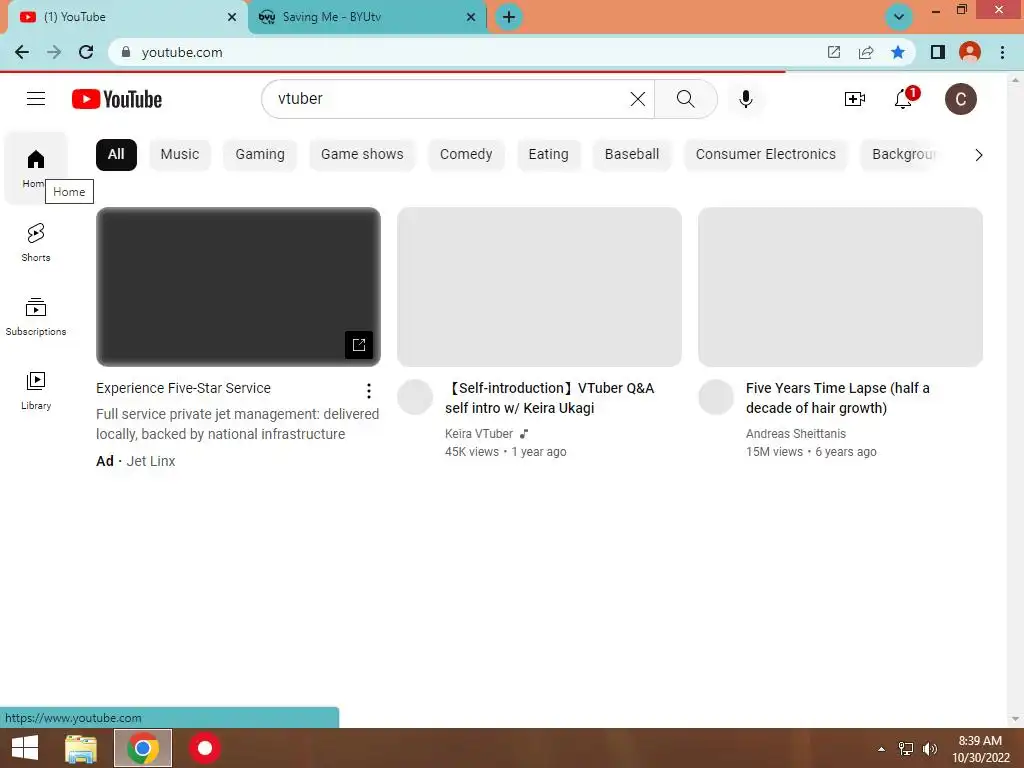Viewport: 1024px width, 768px height.
Task: Open File Explorer from taskbar
Action: pyautogui.click(x=81, y=748)
